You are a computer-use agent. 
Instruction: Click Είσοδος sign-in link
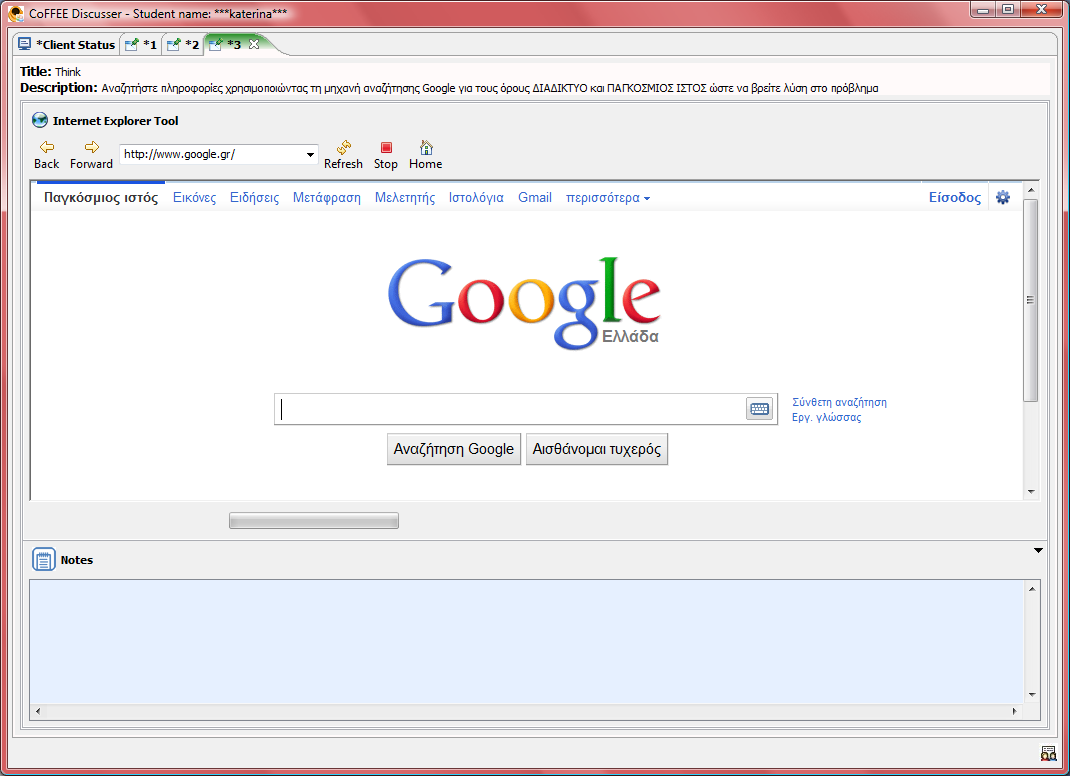tap(955, 197)
